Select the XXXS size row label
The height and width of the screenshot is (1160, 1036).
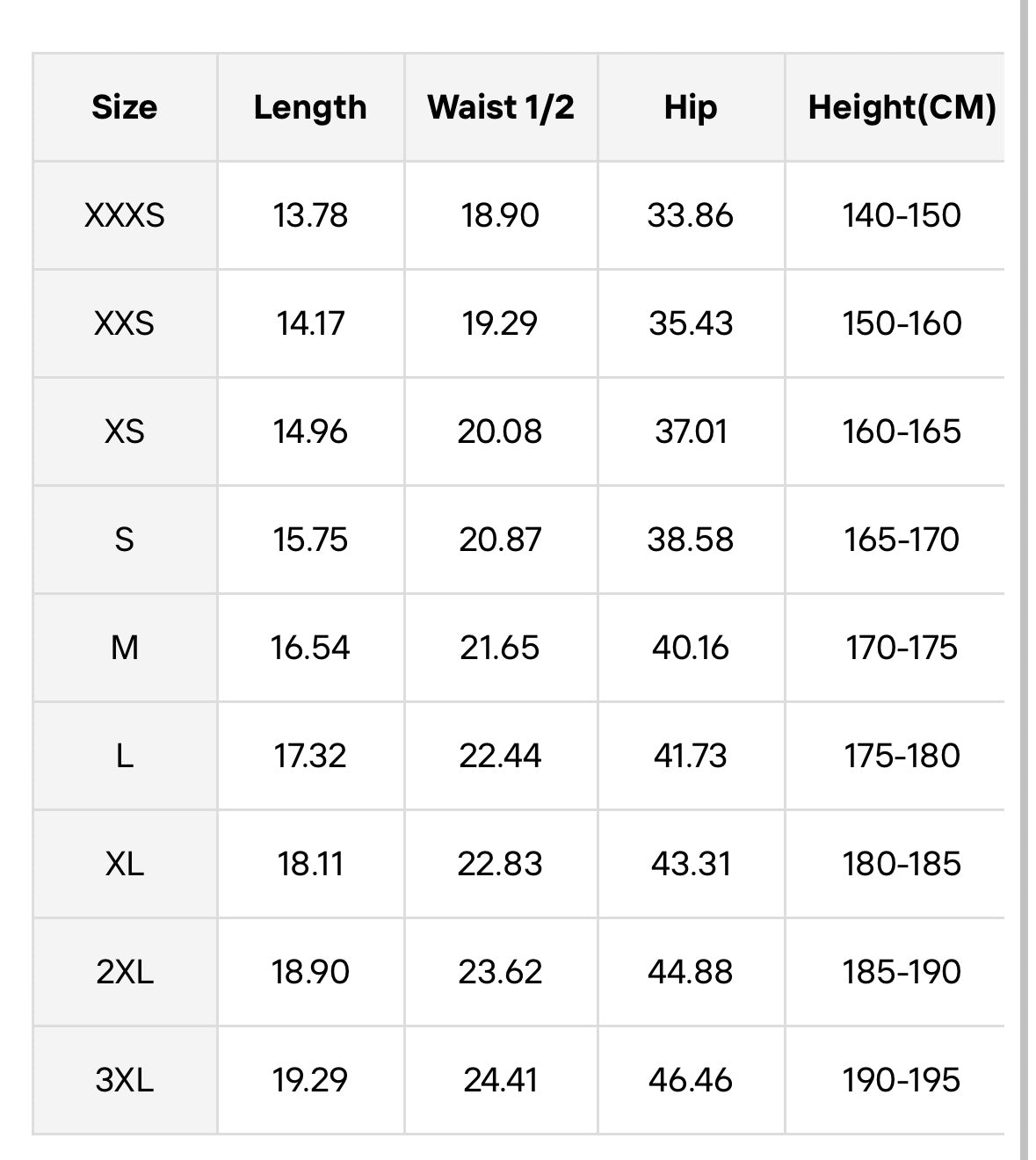click(125, 215)
